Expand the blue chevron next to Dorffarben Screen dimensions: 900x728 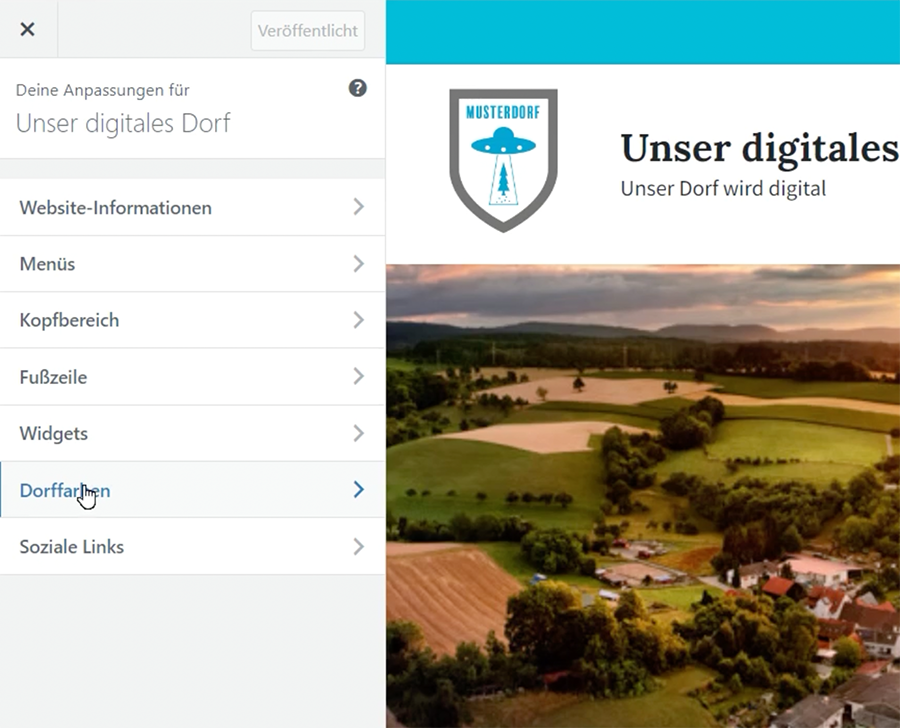pos(358,490)
